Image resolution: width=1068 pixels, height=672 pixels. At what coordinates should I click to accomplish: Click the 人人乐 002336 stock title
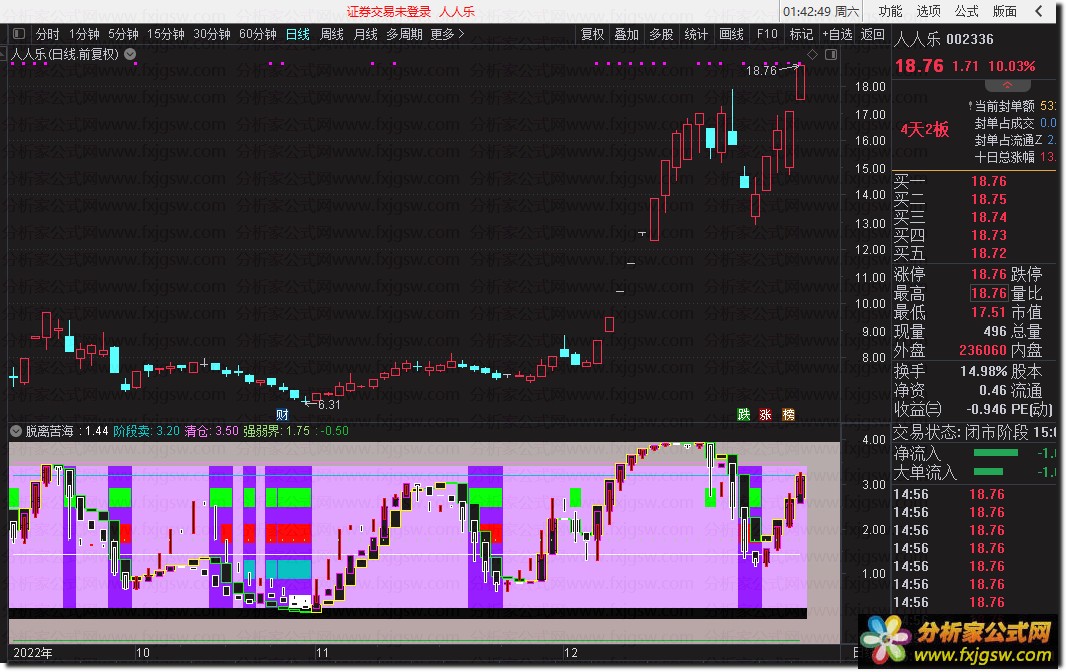[x=944, y=39]
